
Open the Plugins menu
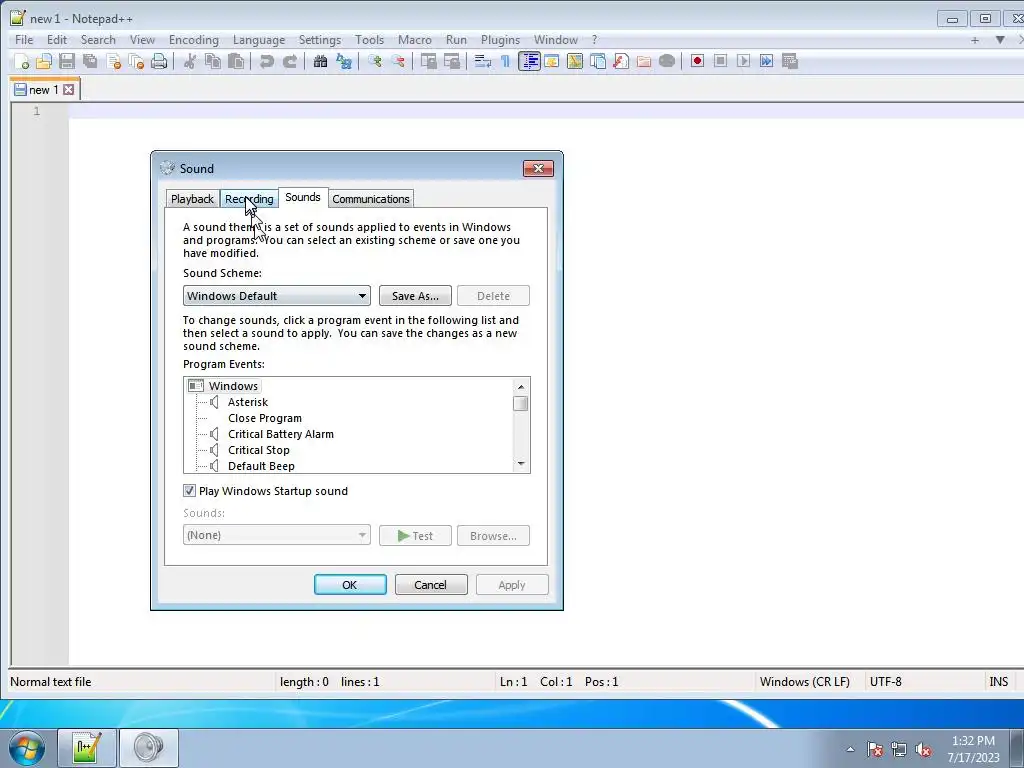tap(500, 40)
